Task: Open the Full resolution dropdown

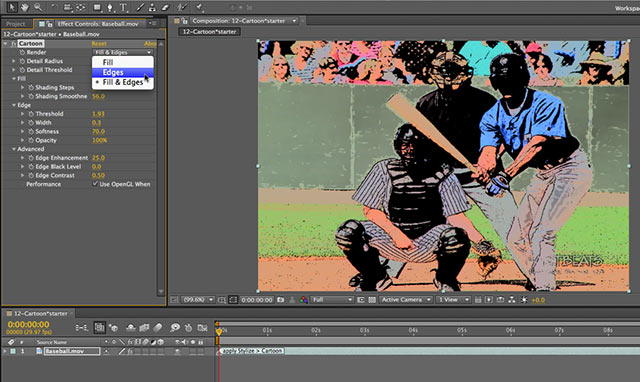Action: pyautogui.click(x=332, y=300)
